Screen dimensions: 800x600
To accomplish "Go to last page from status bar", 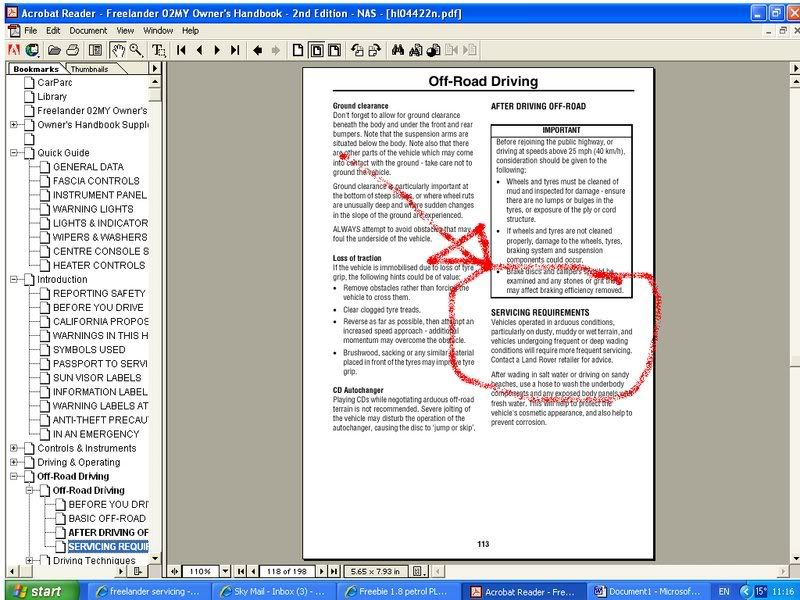I will point(334,571).
